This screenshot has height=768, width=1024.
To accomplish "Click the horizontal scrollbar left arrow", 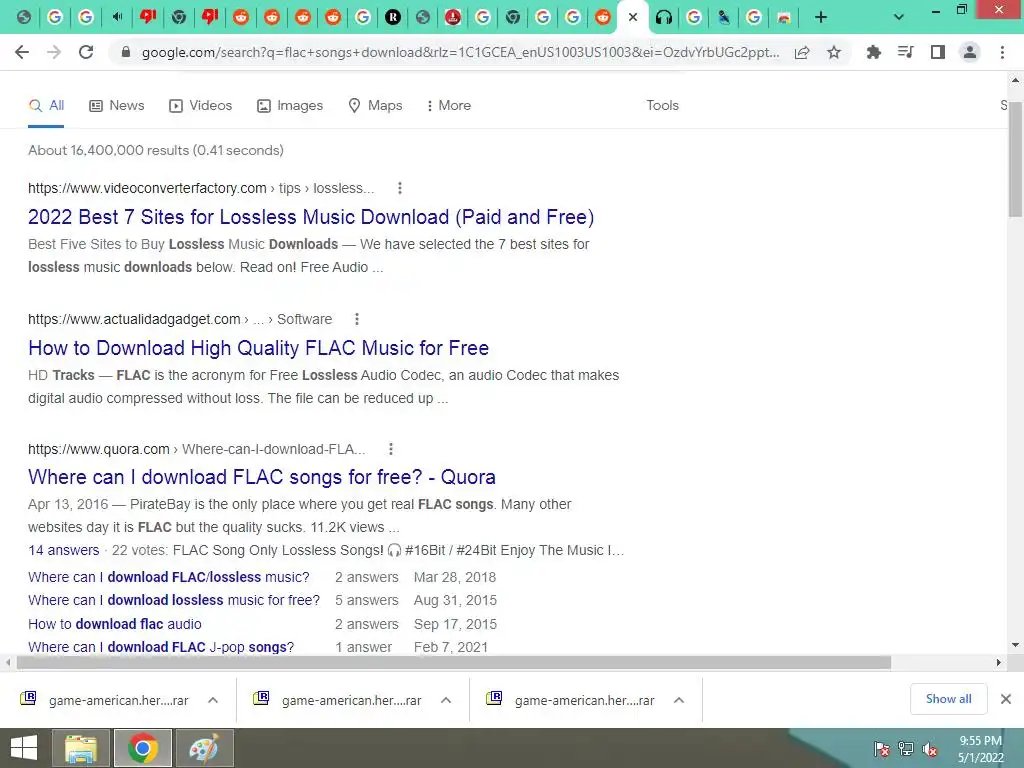I will (7, 662).
